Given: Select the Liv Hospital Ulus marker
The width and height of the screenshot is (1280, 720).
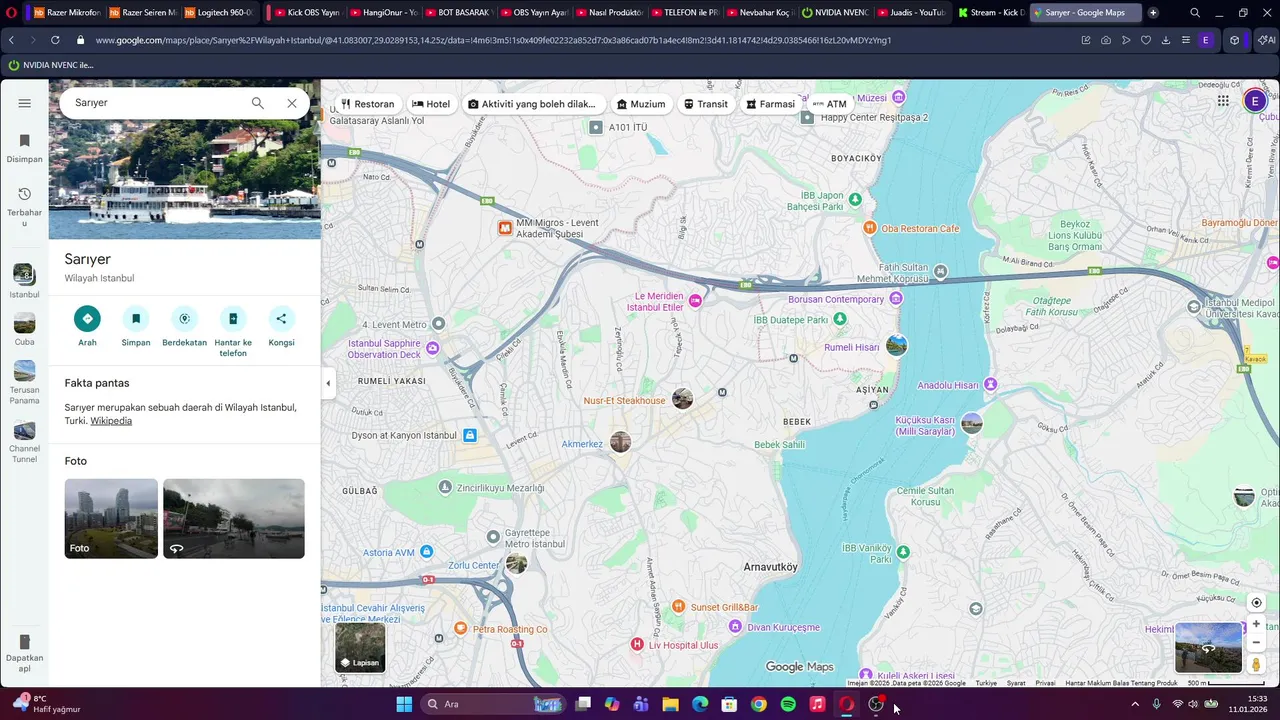Looking at the screenshot, I should coord(637,645).
